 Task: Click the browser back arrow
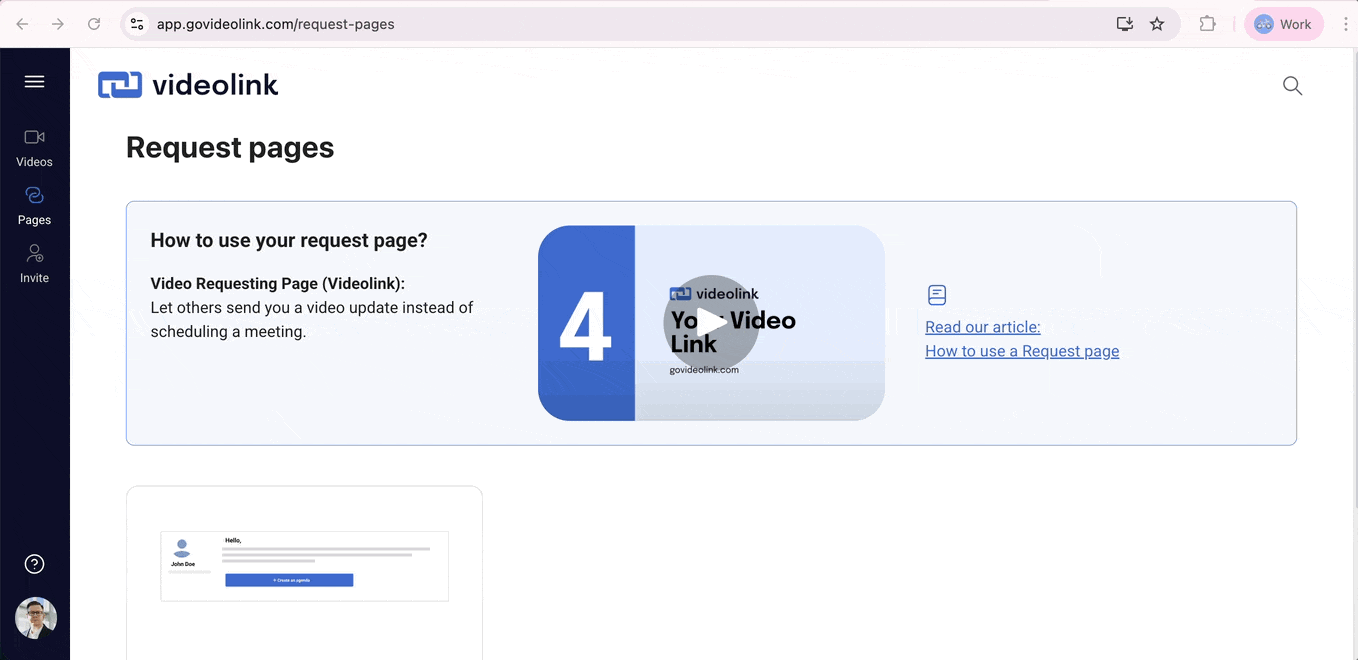pos(22,24)
